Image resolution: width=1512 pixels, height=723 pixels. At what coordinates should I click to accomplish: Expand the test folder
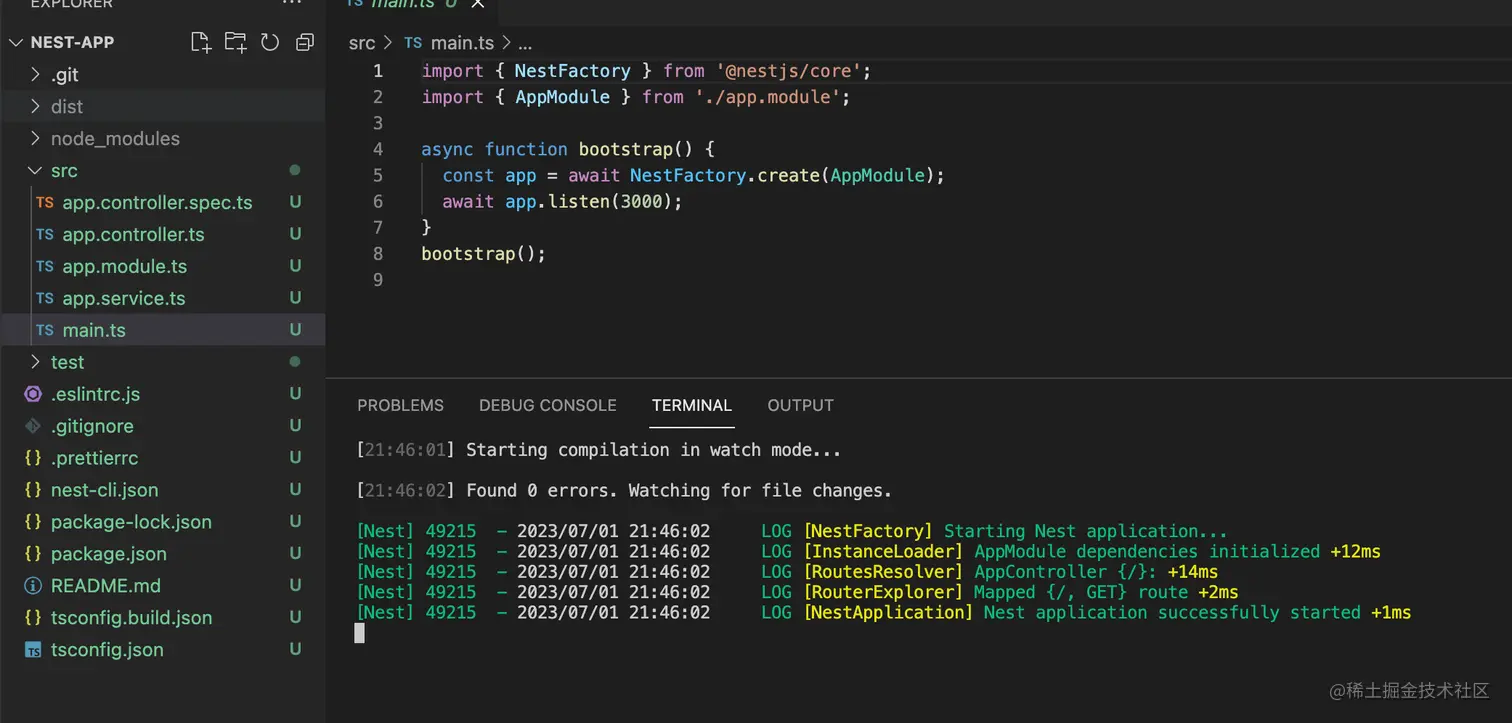click(162, 362)
